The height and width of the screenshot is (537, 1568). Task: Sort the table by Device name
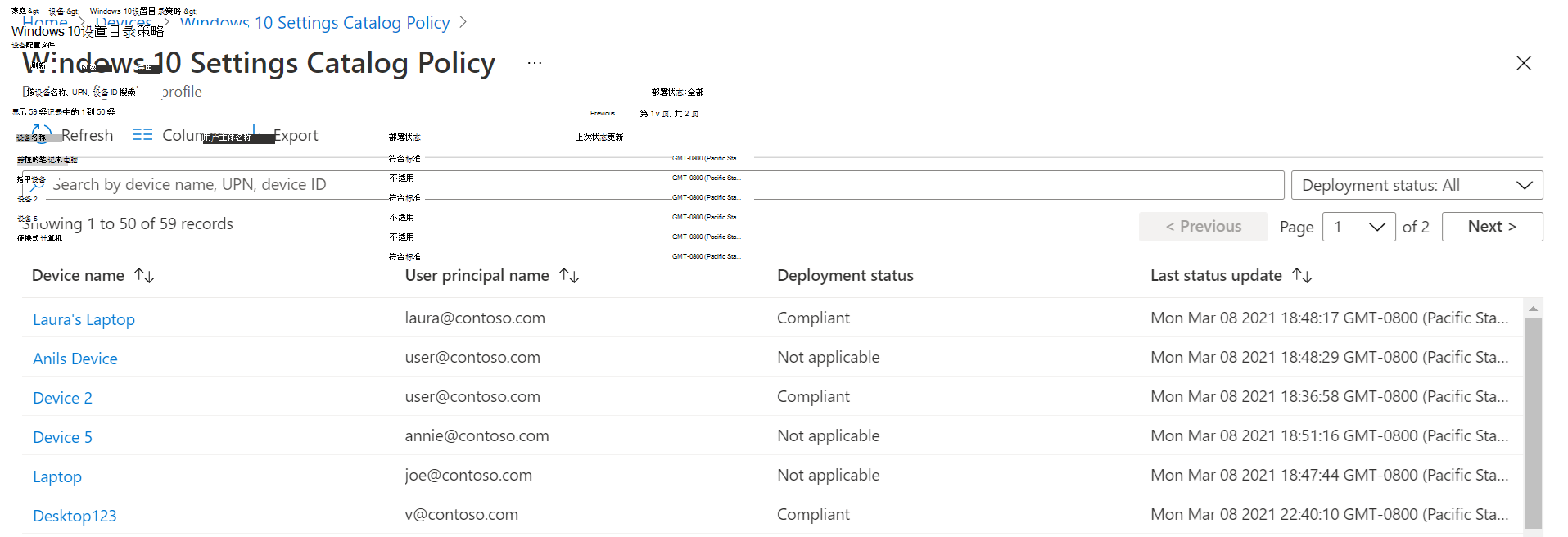click(144, 276)
